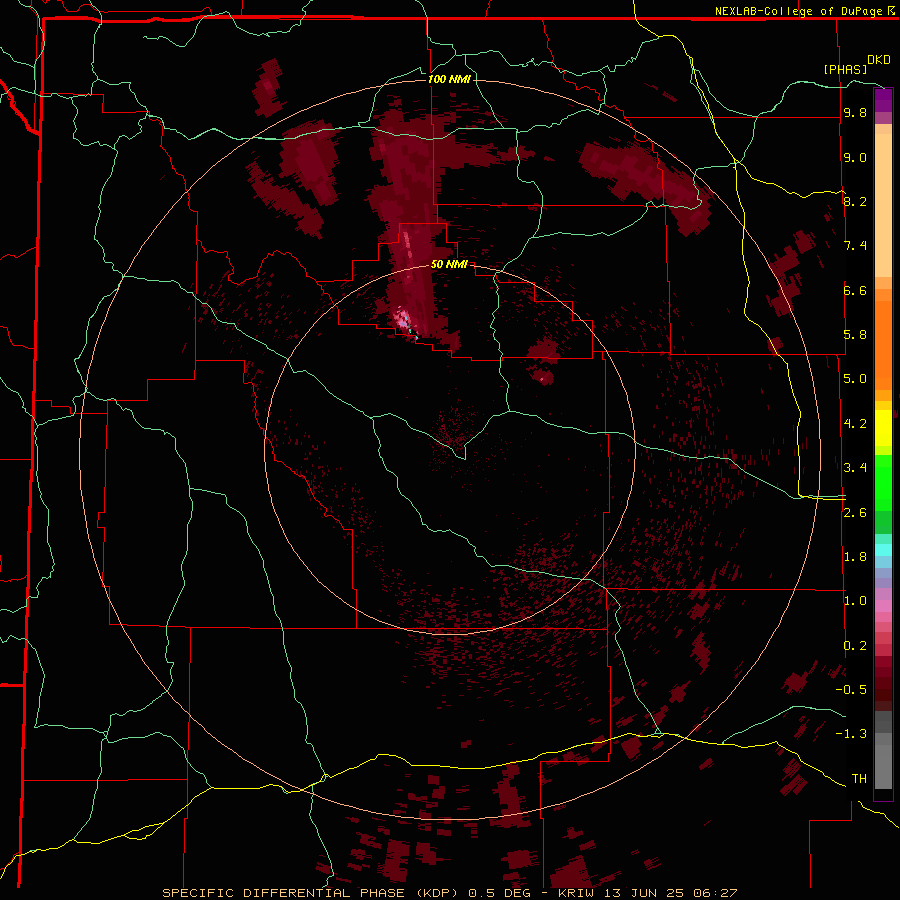The image size is (900, 900).
Task: Click the NEXLAB-College of DuPage credit text
Action: tap(798, 11)
